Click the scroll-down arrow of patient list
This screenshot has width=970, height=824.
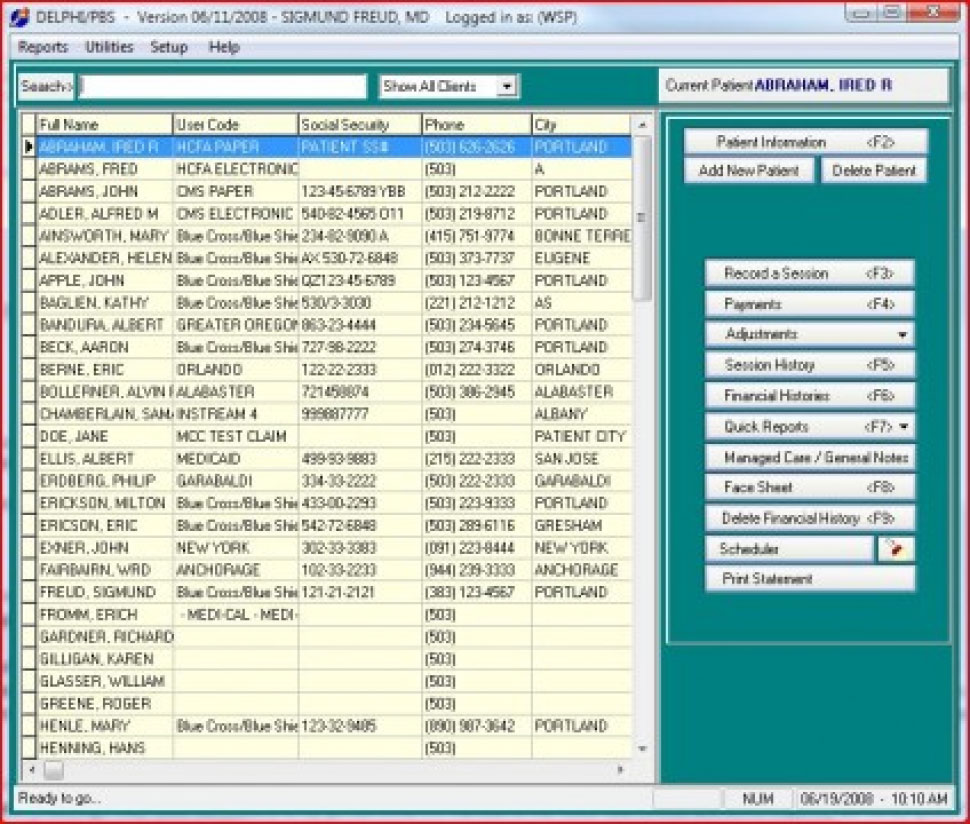tap(642, 749)
